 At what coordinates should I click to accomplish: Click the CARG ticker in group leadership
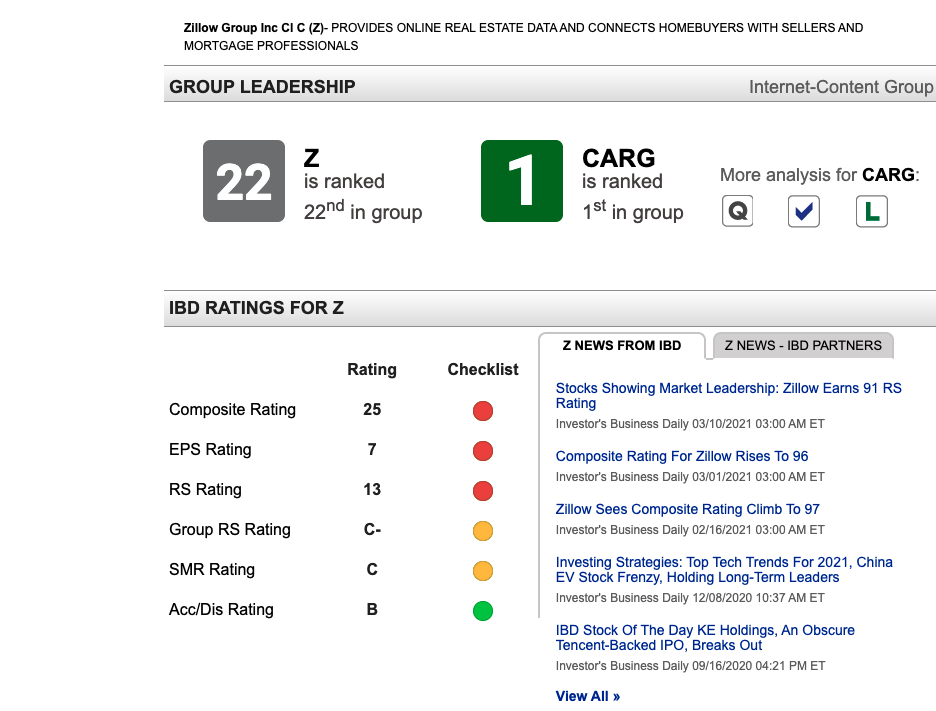(618, 158)
